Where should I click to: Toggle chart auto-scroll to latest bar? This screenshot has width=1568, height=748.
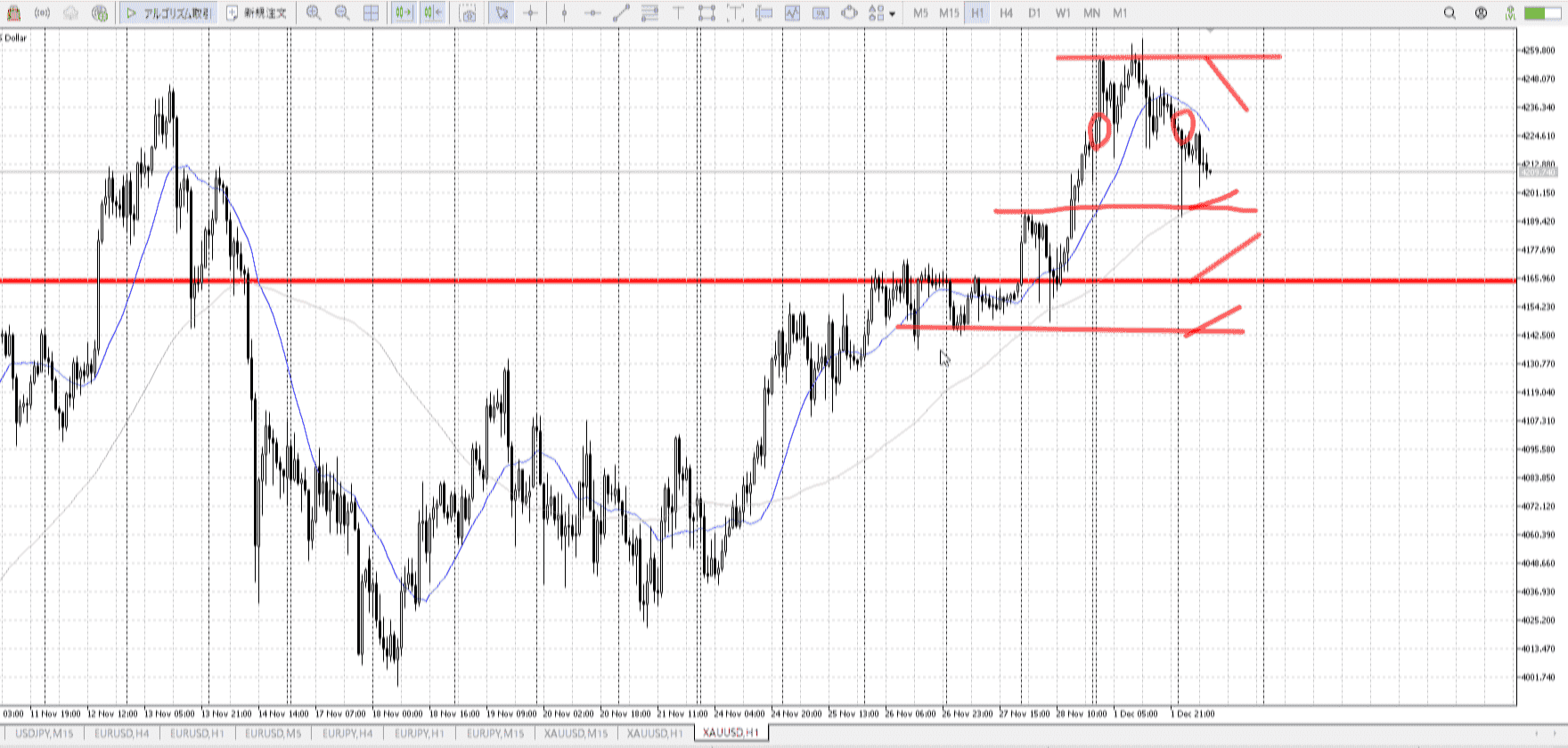(x=404, y=13)
